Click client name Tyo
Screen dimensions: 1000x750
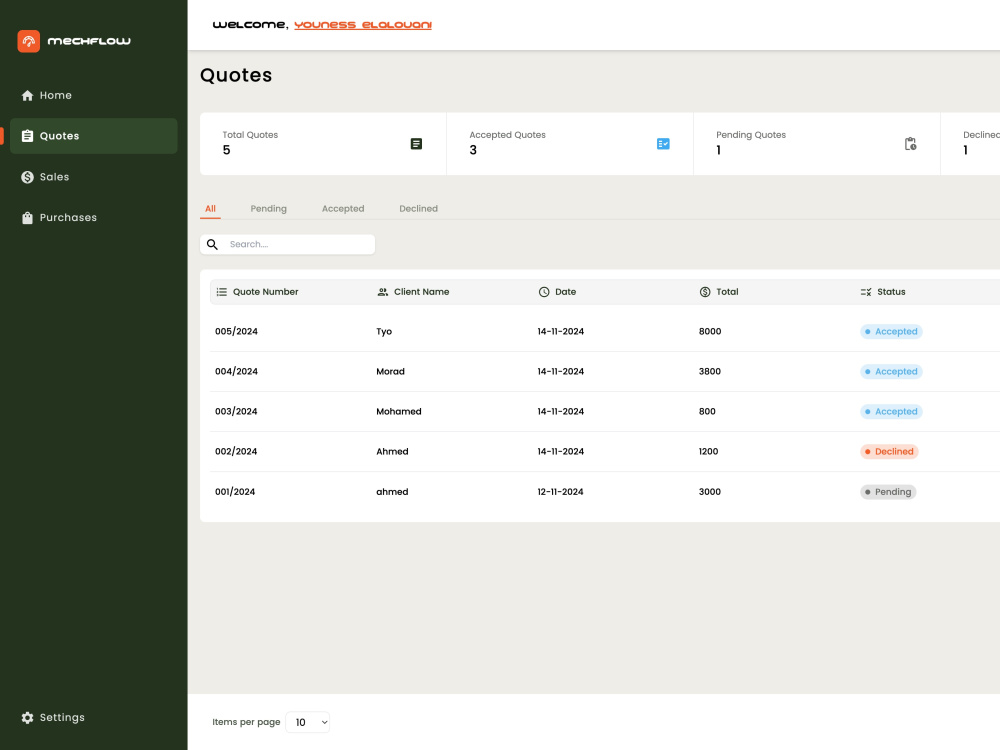[x=384, y=332]
